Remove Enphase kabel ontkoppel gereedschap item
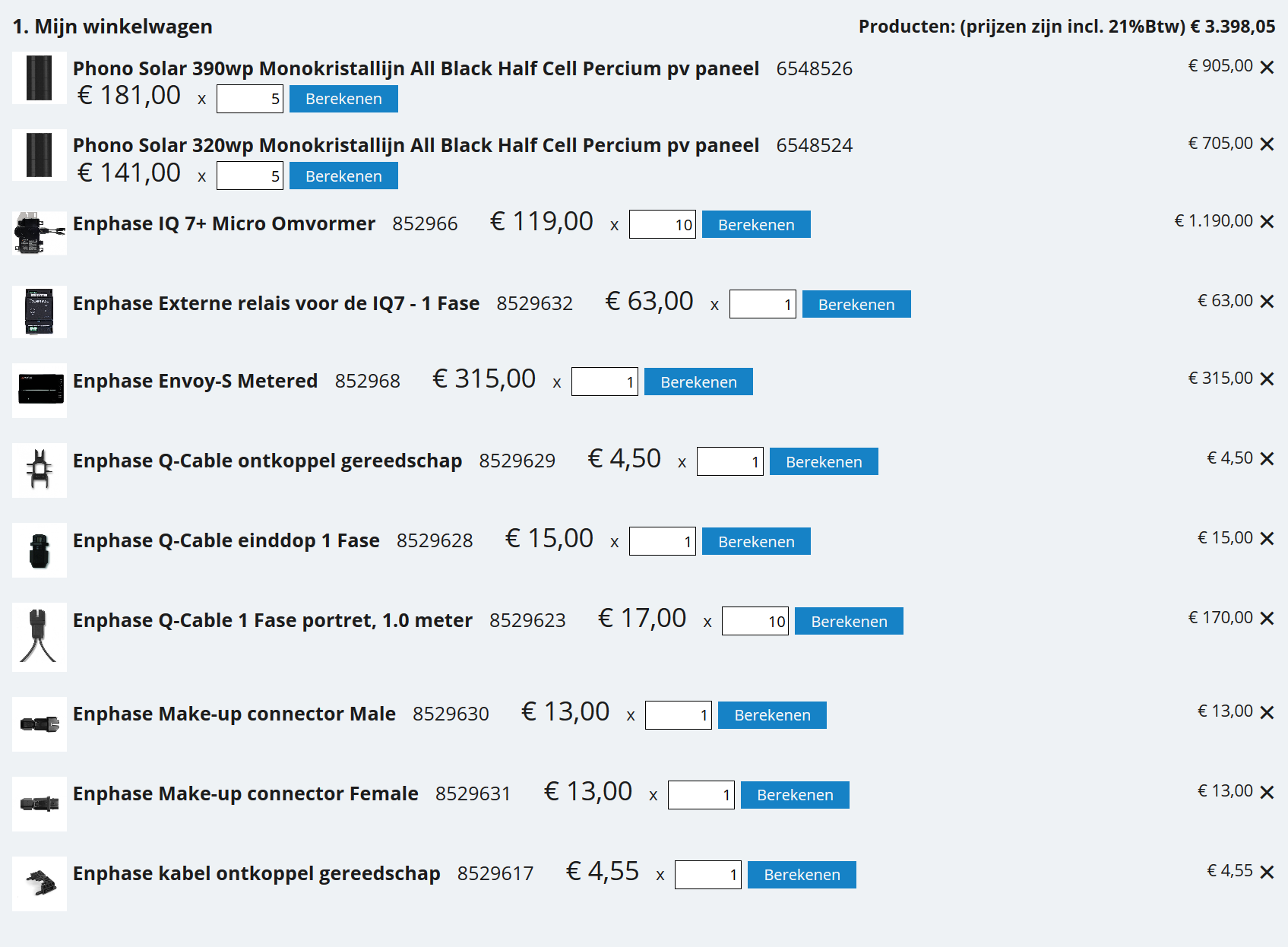This screenshot has height=947, width=1288. click(1267, 872)
